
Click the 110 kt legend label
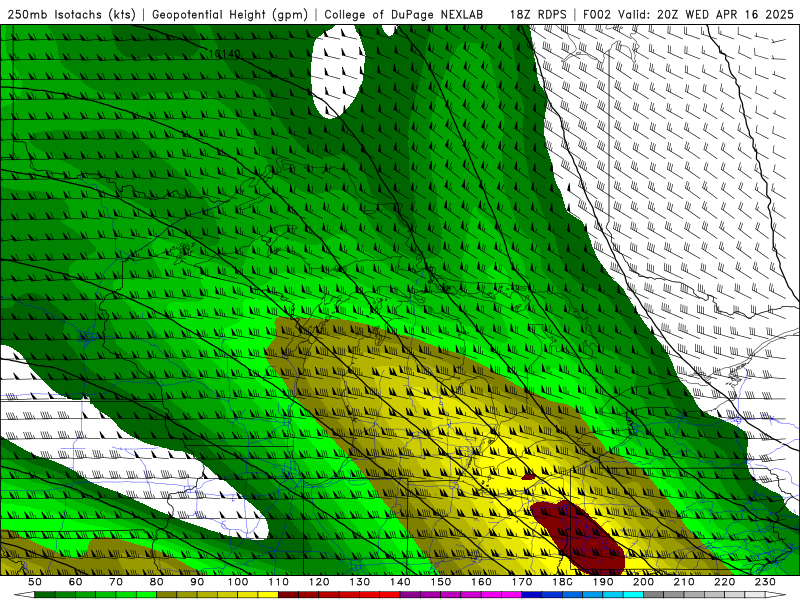(x=279, y=582)
